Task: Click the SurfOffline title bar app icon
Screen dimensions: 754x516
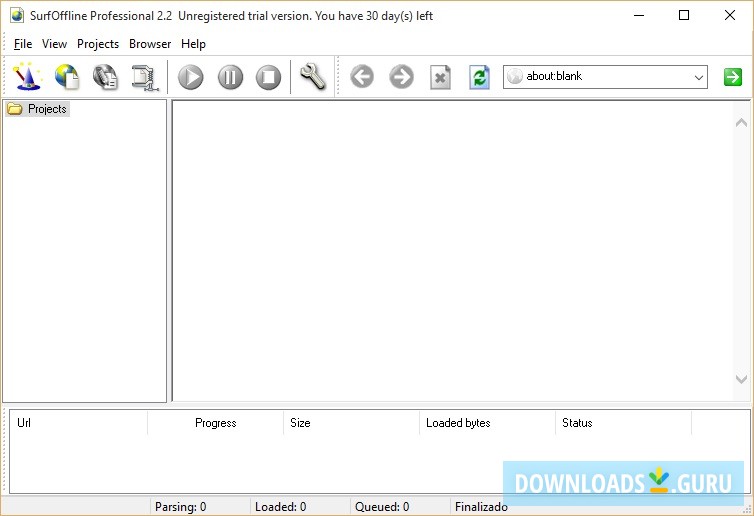Action: 17,15
